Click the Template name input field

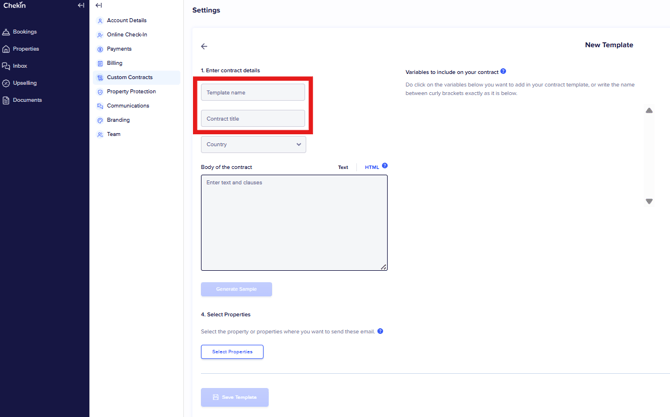pos(253,92)
